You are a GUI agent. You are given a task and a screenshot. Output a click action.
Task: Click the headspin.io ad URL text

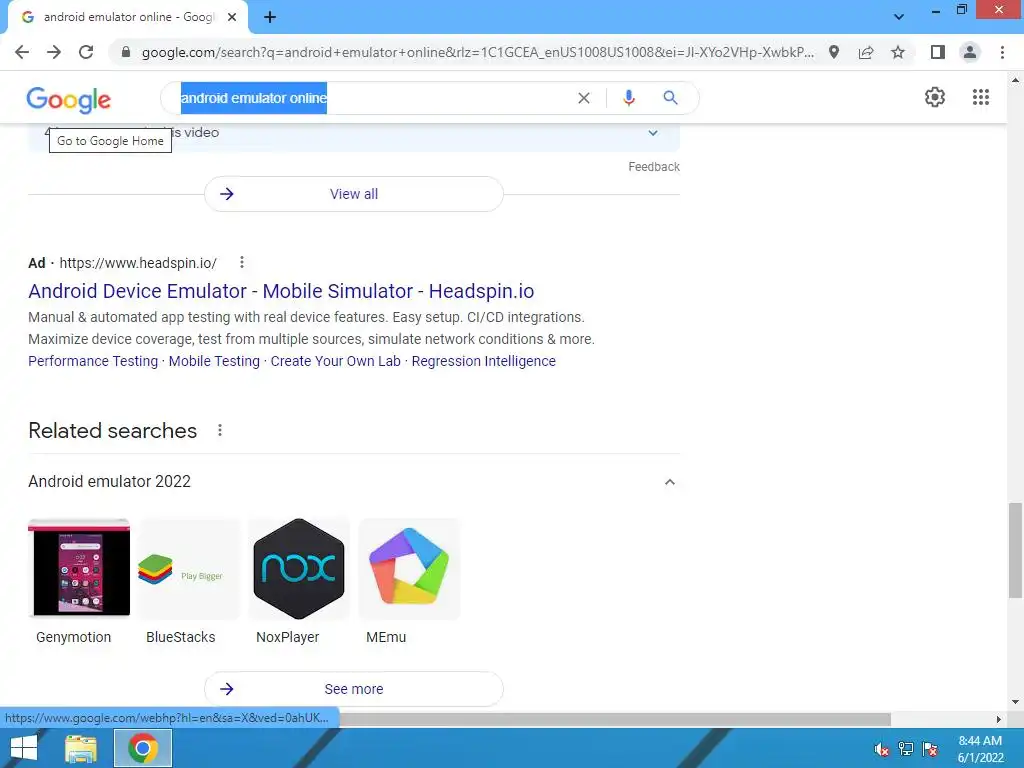138,263
